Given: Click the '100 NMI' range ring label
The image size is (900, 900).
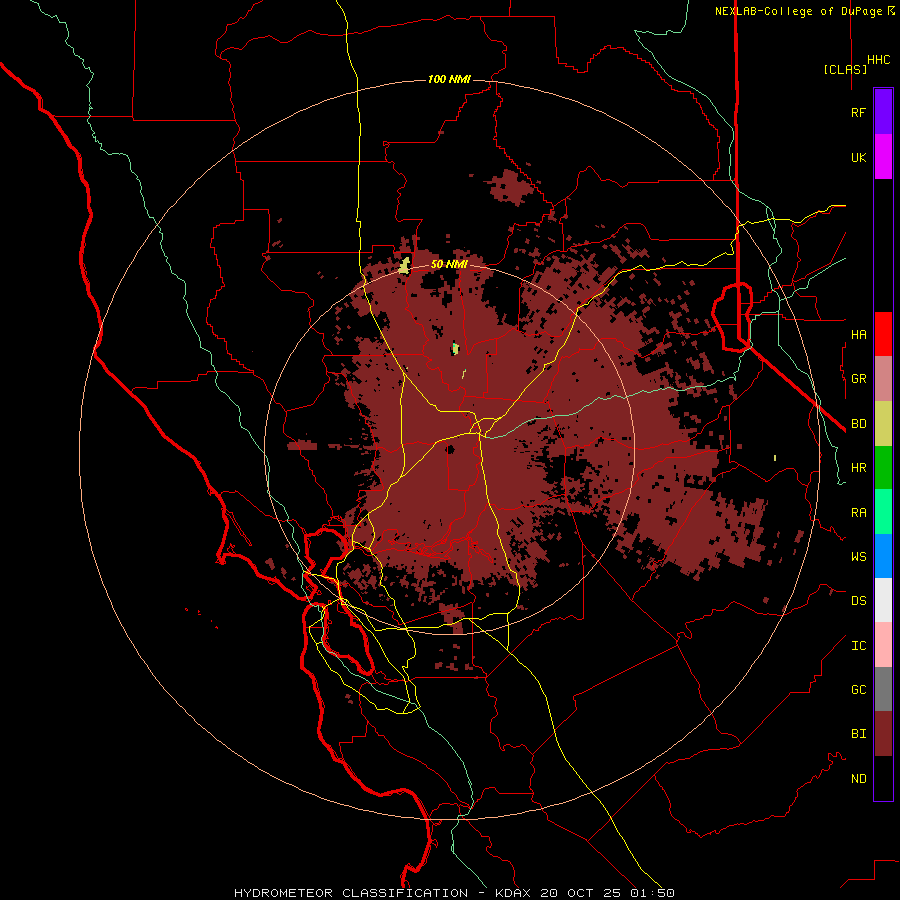Looking at the screenshot, I should pyautogui.click(x=449, y=79).
